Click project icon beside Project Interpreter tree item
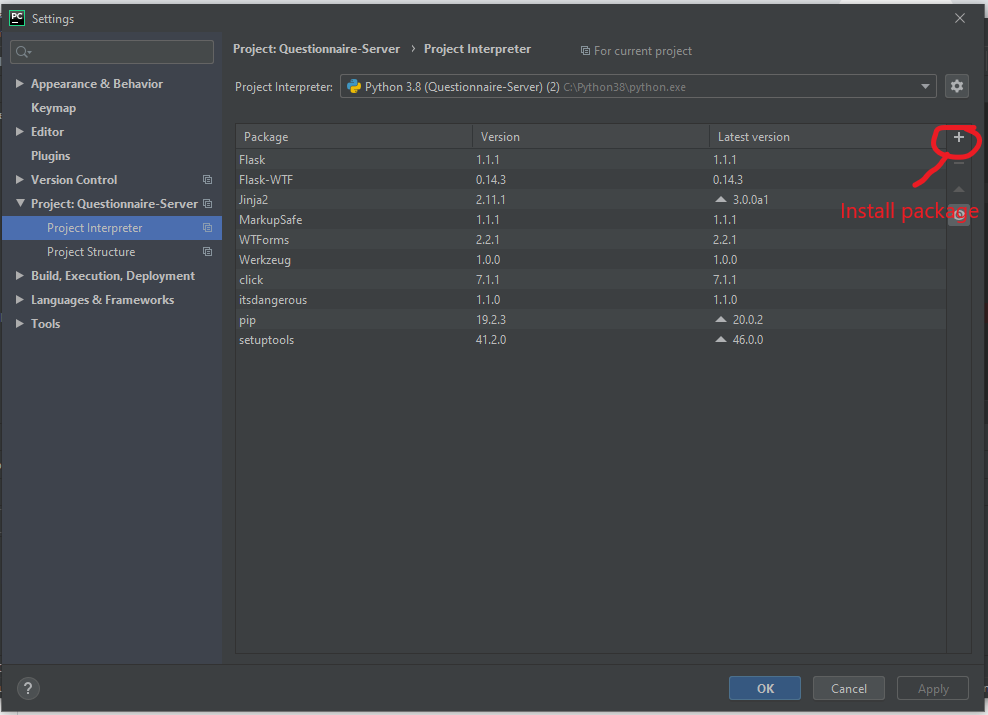The height and width of the screenshot is (715, 988). [207, 227]
